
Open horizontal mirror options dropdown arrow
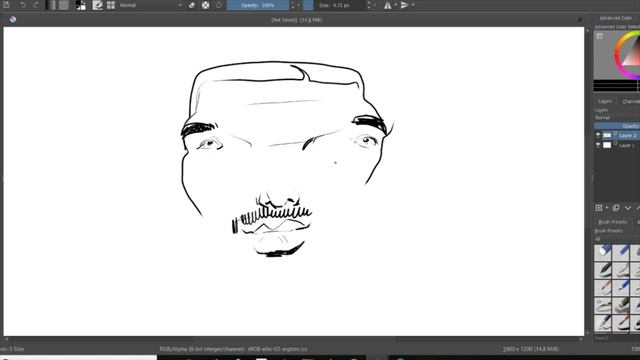396,5
